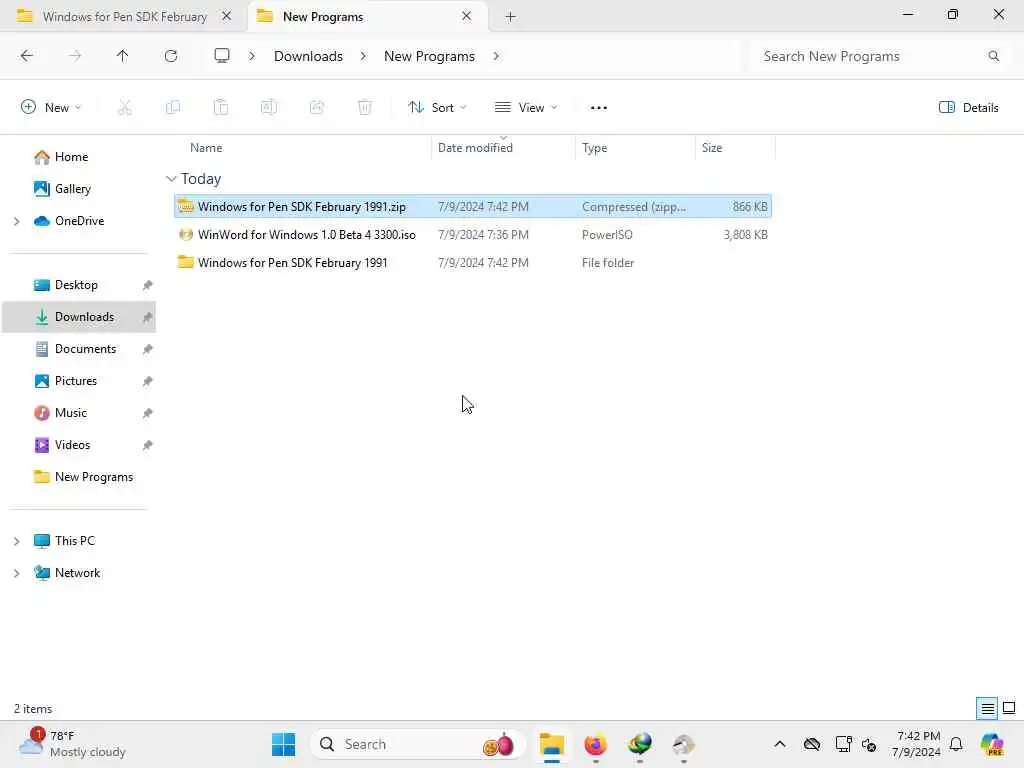Add a new tab
Viewport: 1024px width, 768px height.
[x=511, y=16]
